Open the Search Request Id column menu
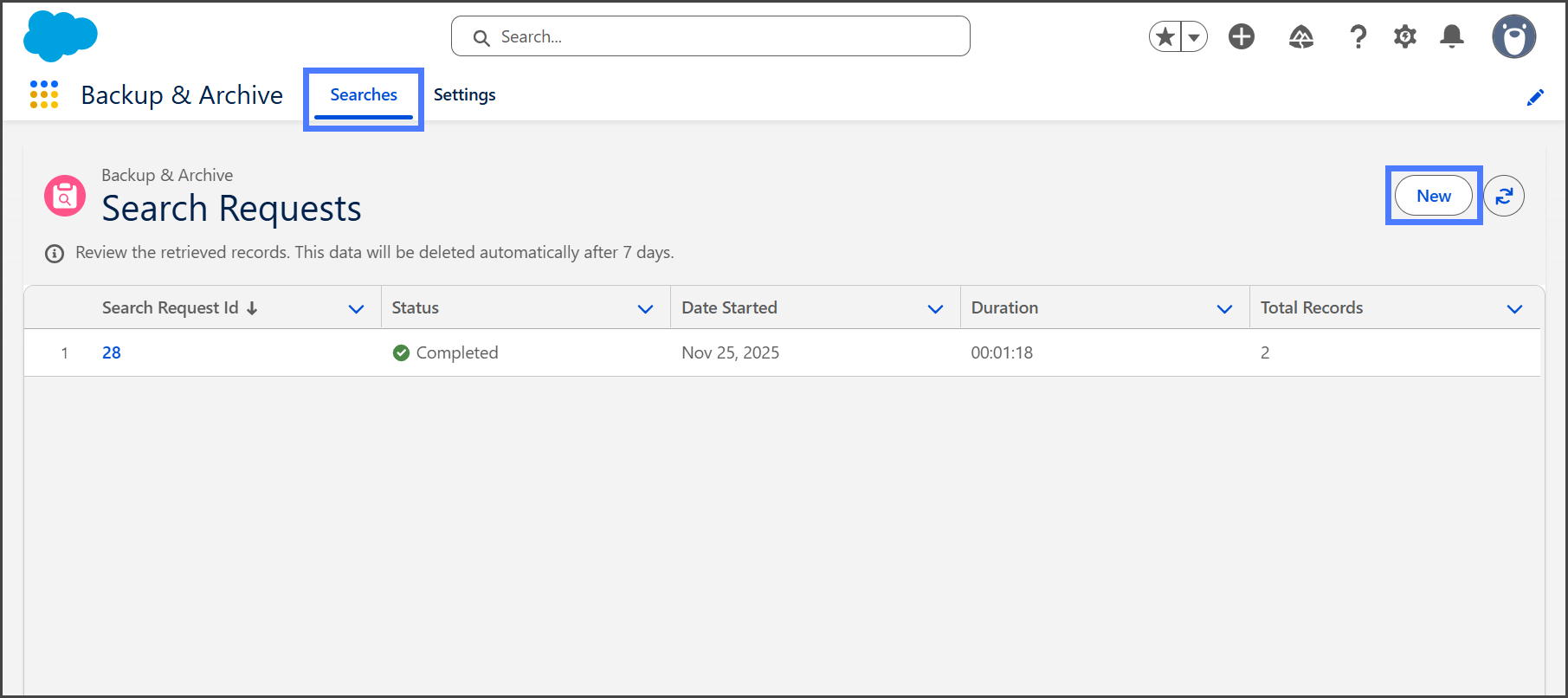 click(356, 309)
